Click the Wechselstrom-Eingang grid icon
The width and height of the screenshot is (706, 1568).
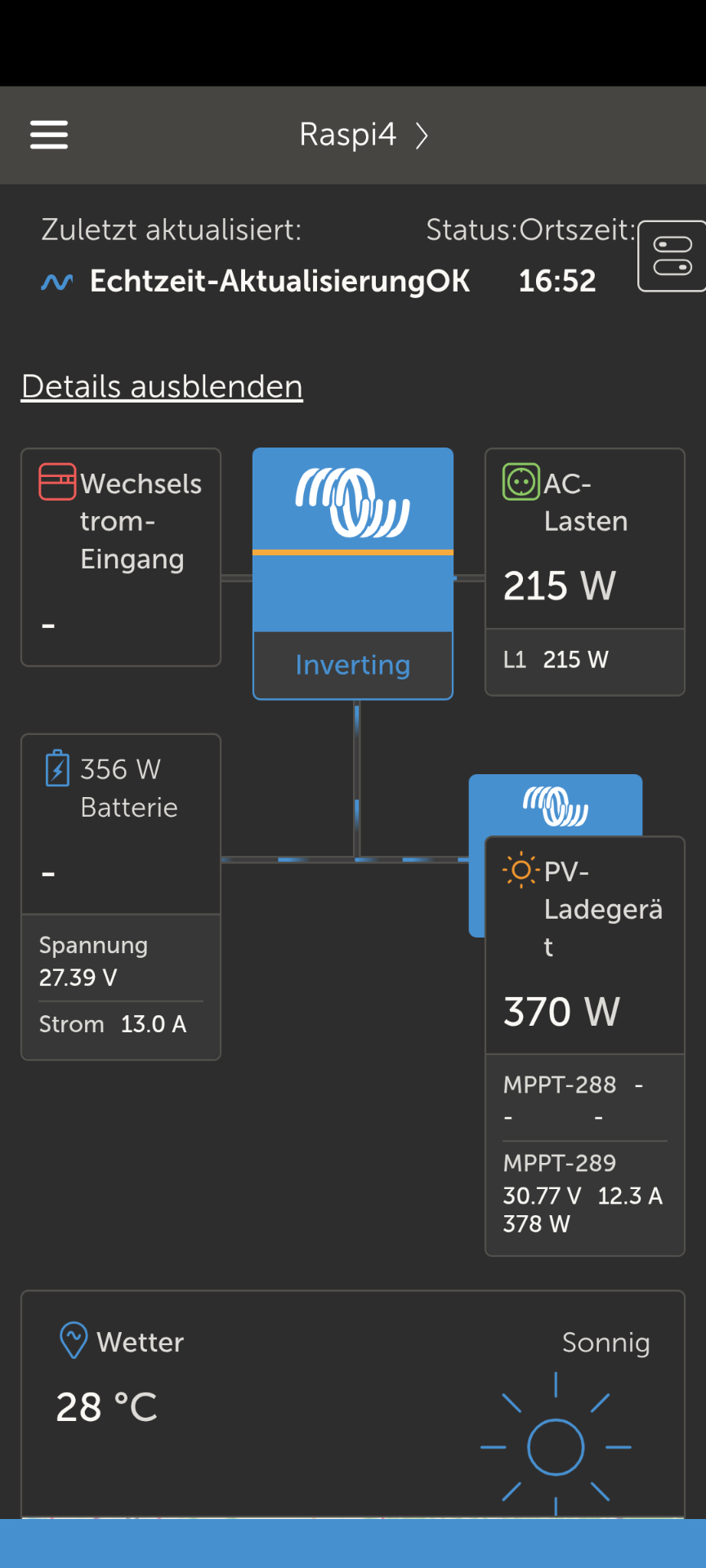57,482
